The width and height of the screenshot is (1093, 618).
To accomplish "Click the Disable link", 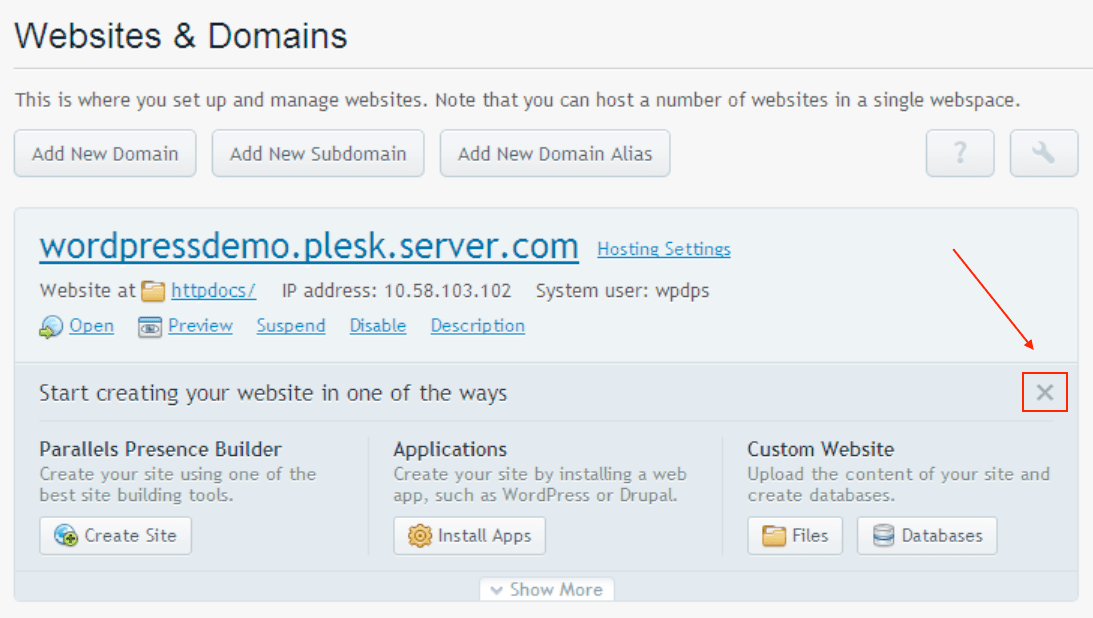I will [377, 326].
